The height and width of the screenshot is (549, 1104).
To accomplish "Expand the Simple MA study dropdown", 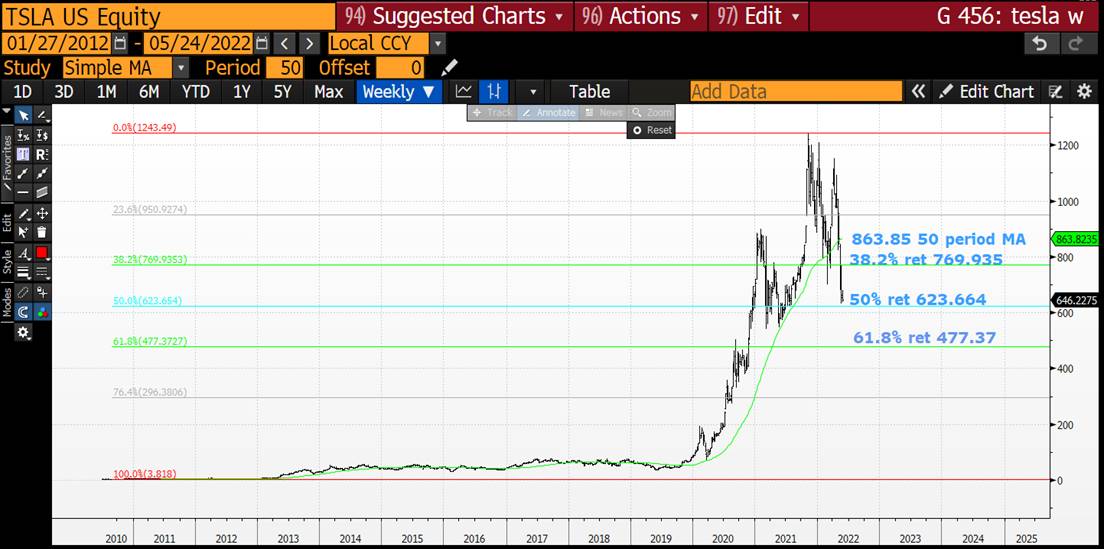I will coord(181,68).
